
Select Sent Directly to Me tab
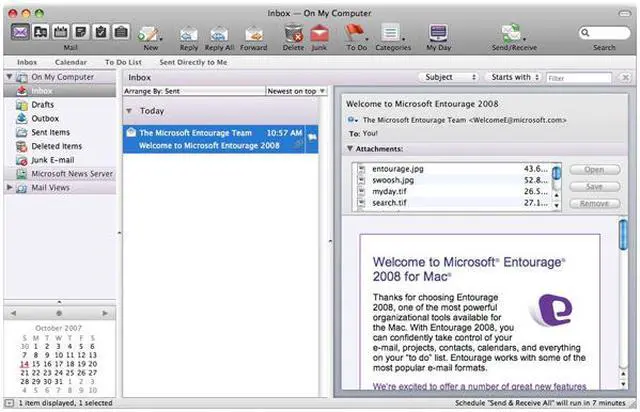[193, 62]
